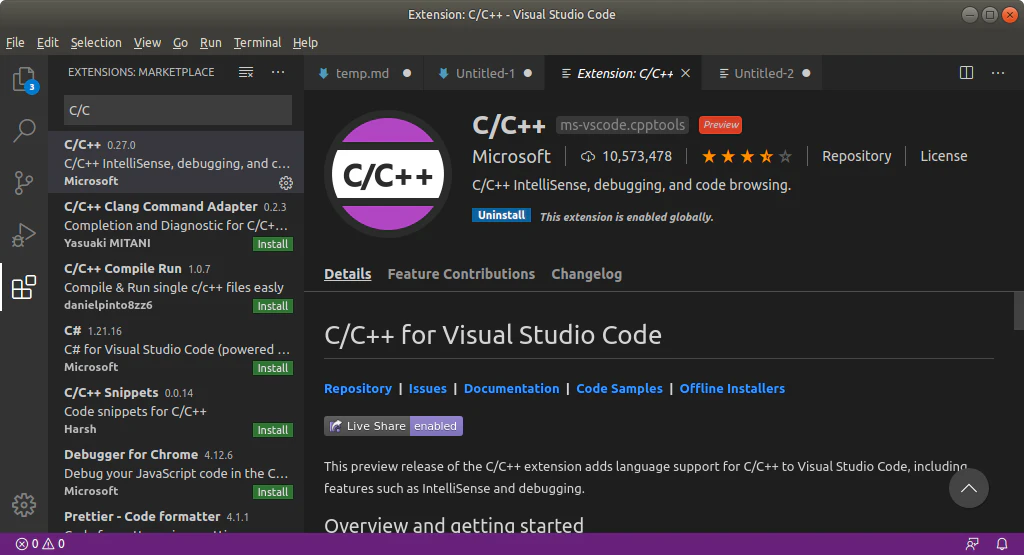Image resolution: width=1024 pixels, height=555 pixels.
Task: Split the editor to the right
Action: pos(967,72)
